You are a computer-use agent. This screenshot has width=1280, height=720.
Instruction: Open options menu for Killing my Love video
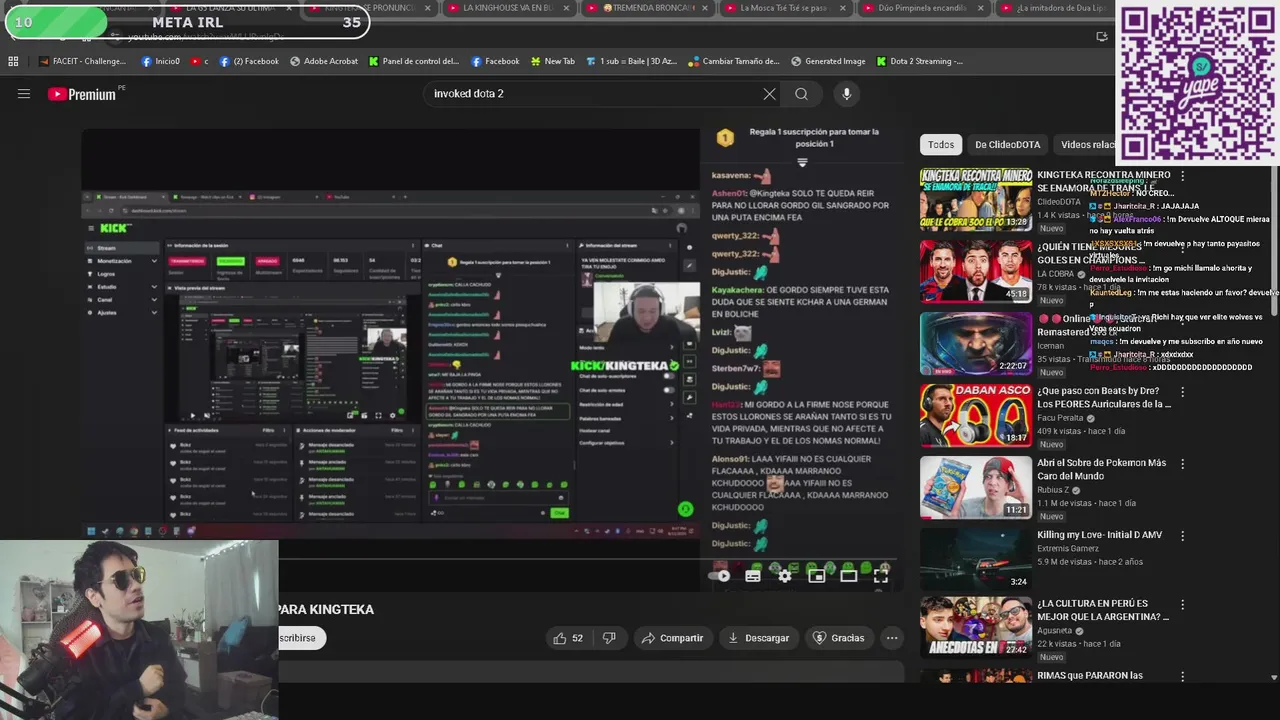click(x=1182, y=536)
